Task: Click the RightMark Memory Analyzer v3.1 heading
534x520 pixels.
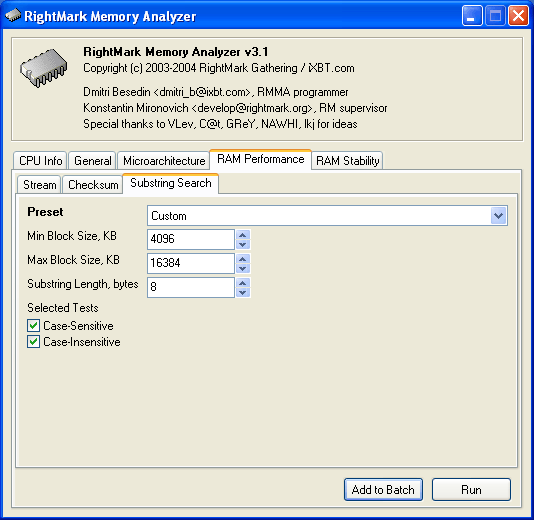Action: (176, 52)
